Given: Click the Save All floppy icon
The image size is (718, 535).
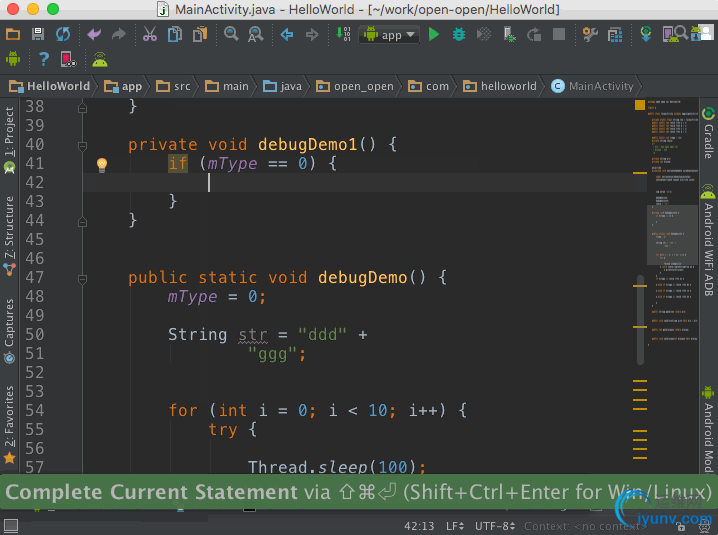Looking at the screenshot, I should (38, 34).
